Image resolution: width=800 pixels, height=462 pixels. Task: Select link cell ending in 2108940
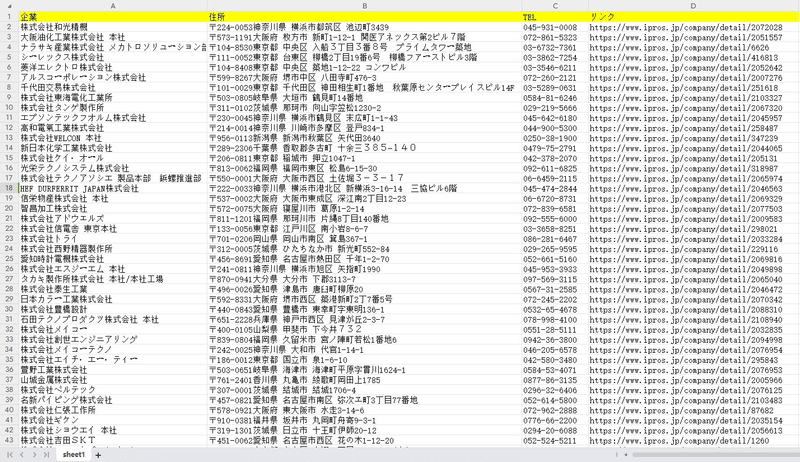694,319
